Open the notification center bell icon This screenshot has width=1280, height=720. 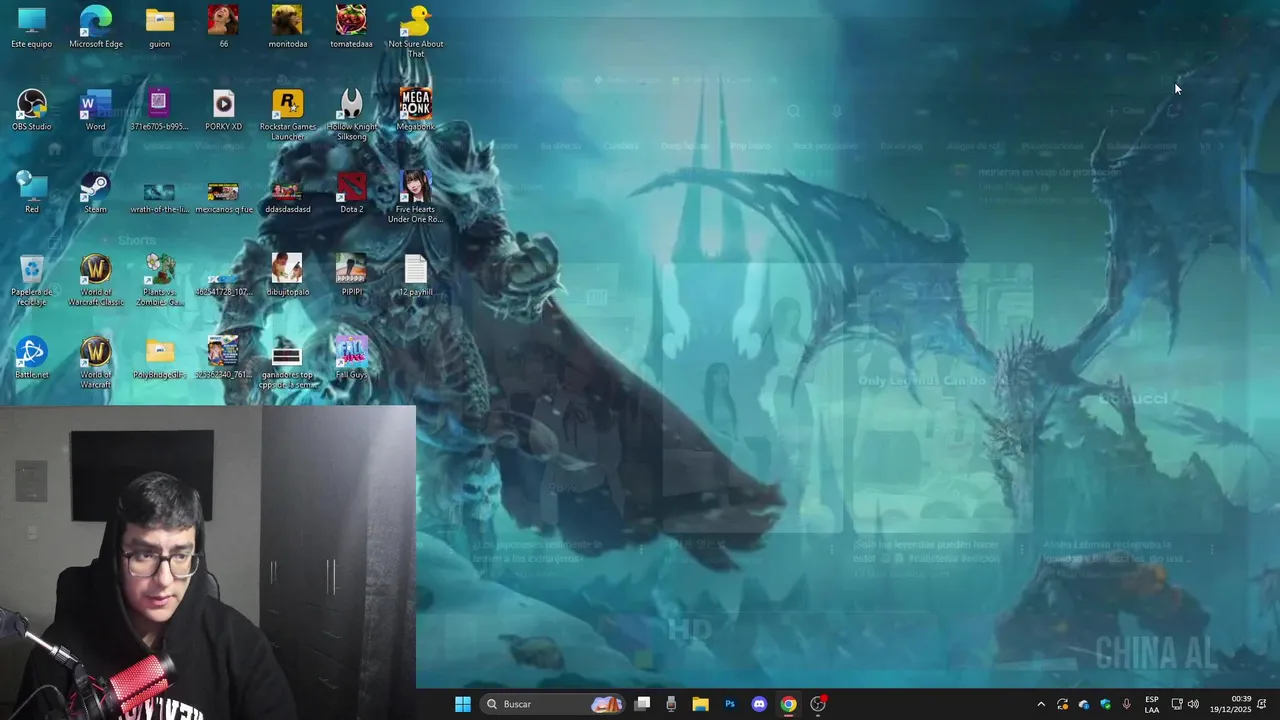[1262, 704]
